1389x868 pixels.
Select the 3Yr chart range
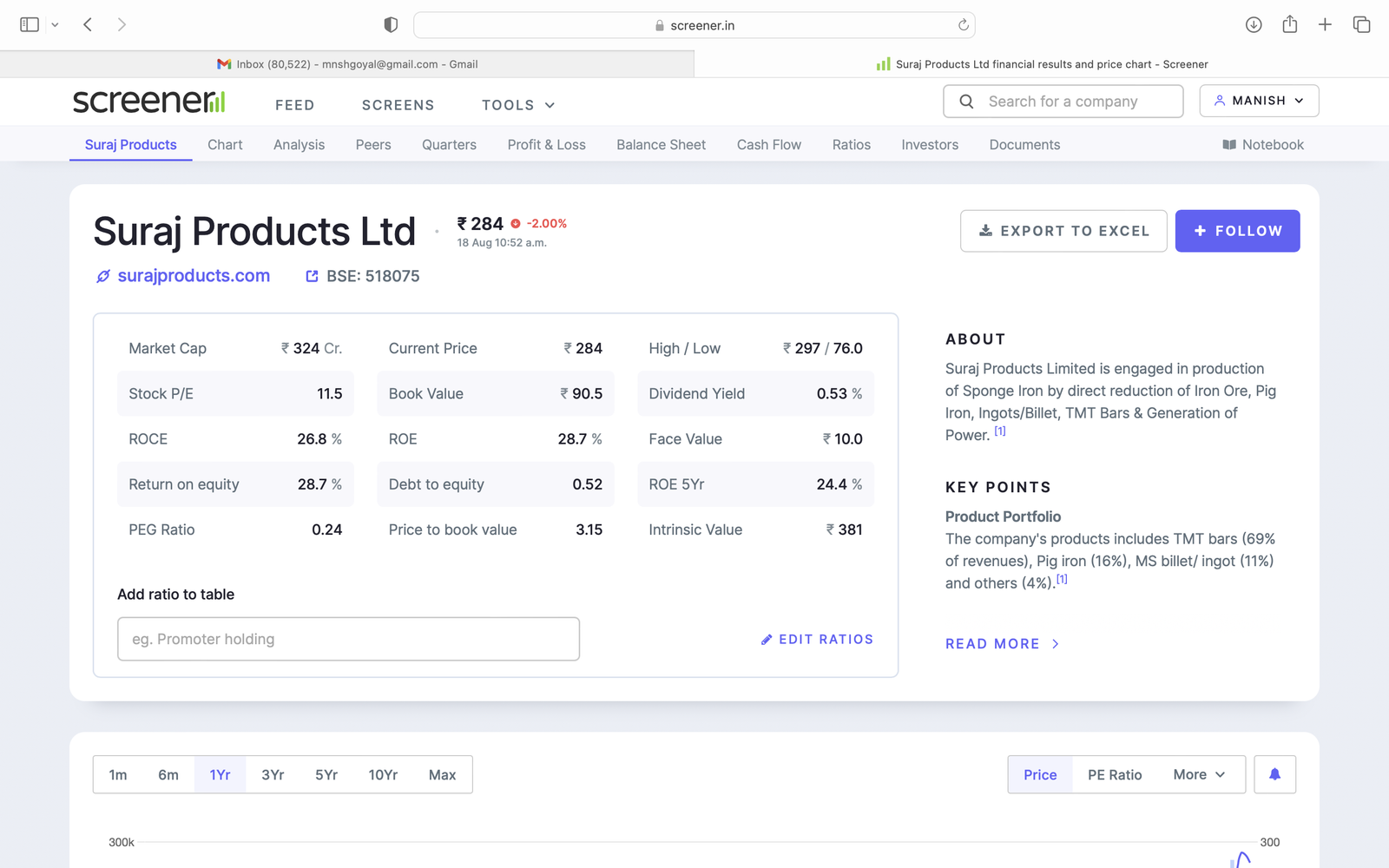[x=273, y=774]
